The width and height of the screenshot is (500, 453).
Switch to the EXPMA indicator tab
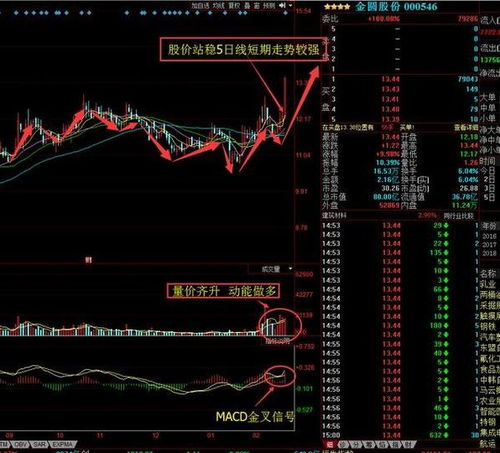(62, 445)
